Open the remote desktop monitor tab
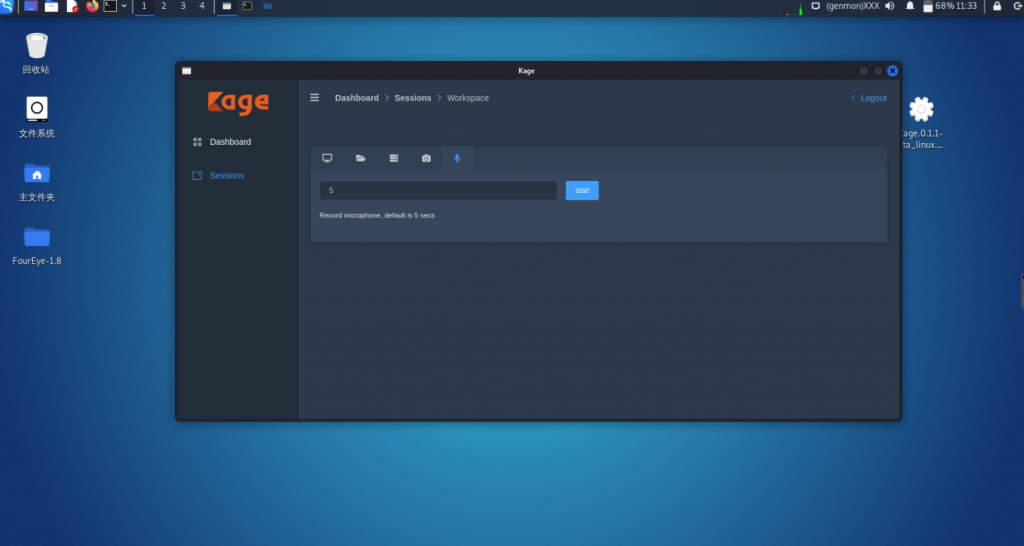Image resolution: width=1024 pixels, height=546 pixels. (327, 158)
